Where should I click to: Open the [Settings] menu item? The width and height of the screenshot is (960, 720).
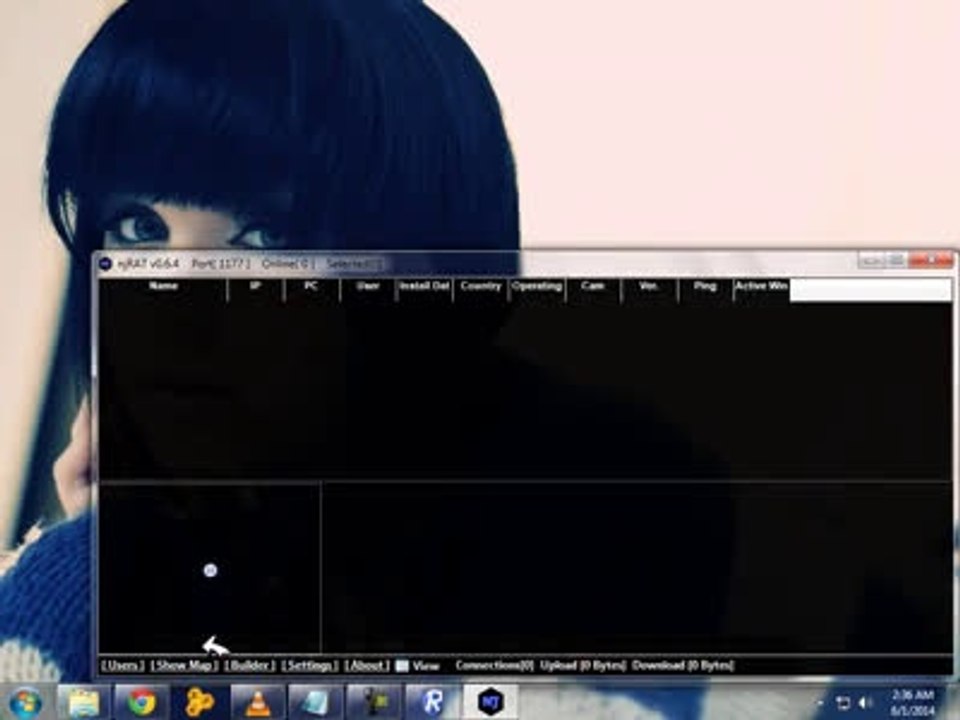pos(309,666)
